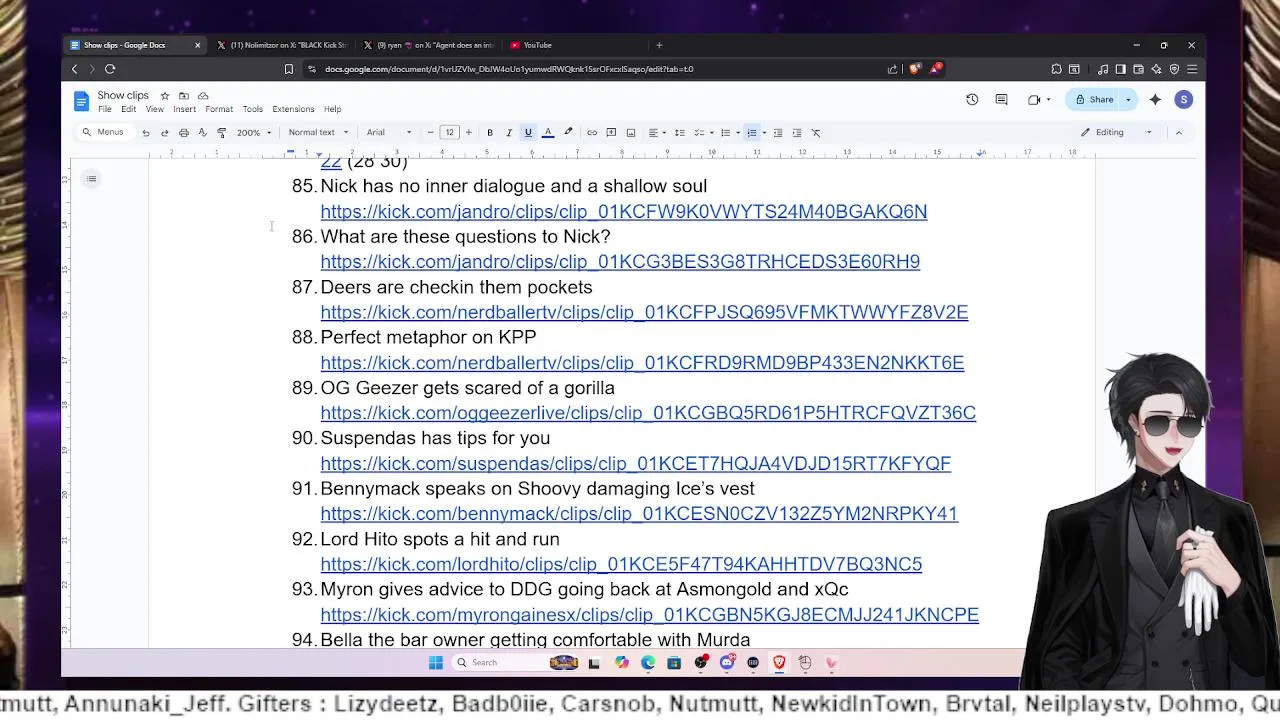Open the File menu
The width and height of the screenshot is (1280, 720).
tap(104, 109)
